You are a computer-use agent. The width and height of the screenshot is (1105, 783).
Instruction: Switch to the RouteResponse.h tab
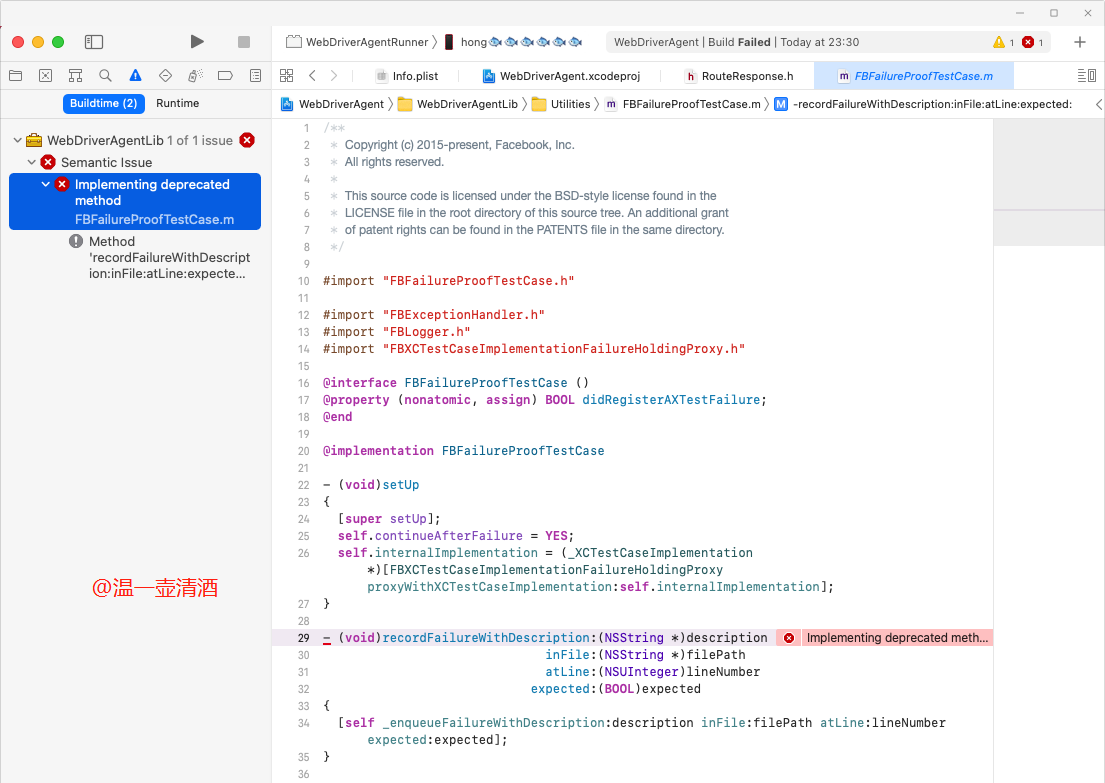point(739,76)
